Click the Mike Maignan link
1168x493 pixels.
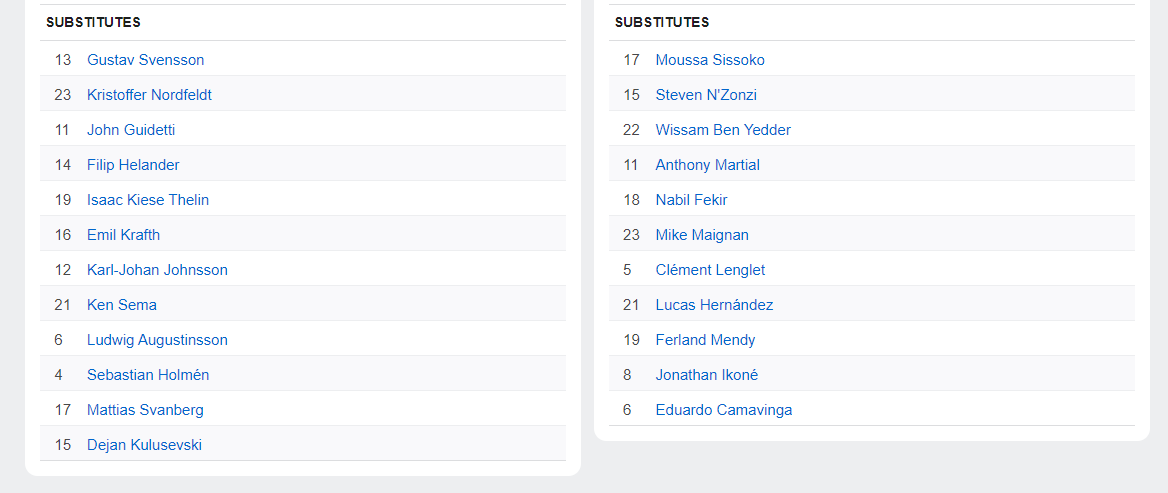point(702,235)
